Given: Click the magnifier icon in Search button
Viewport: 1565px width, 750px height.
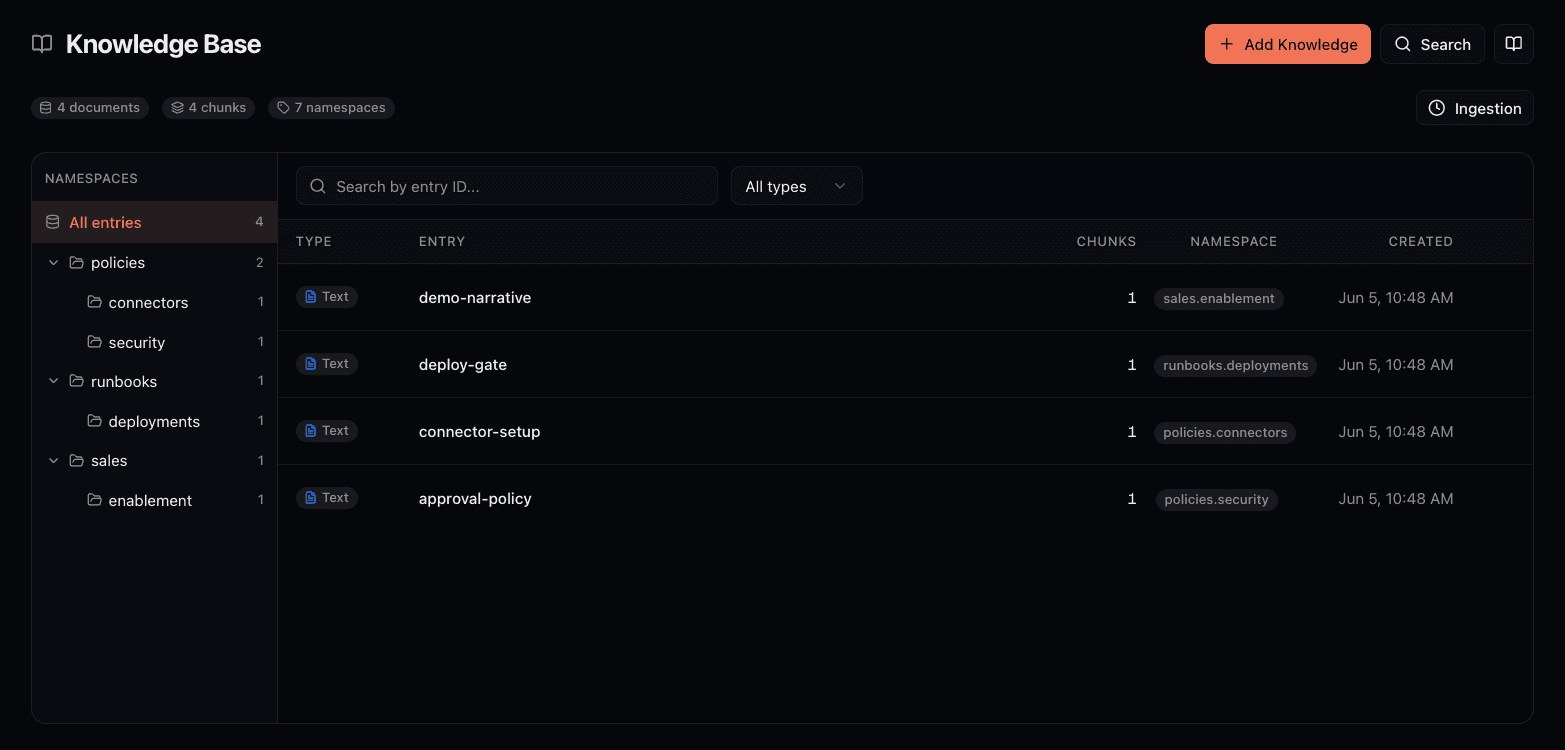Looking at the screenshot, I should [x=1403, y=44].
